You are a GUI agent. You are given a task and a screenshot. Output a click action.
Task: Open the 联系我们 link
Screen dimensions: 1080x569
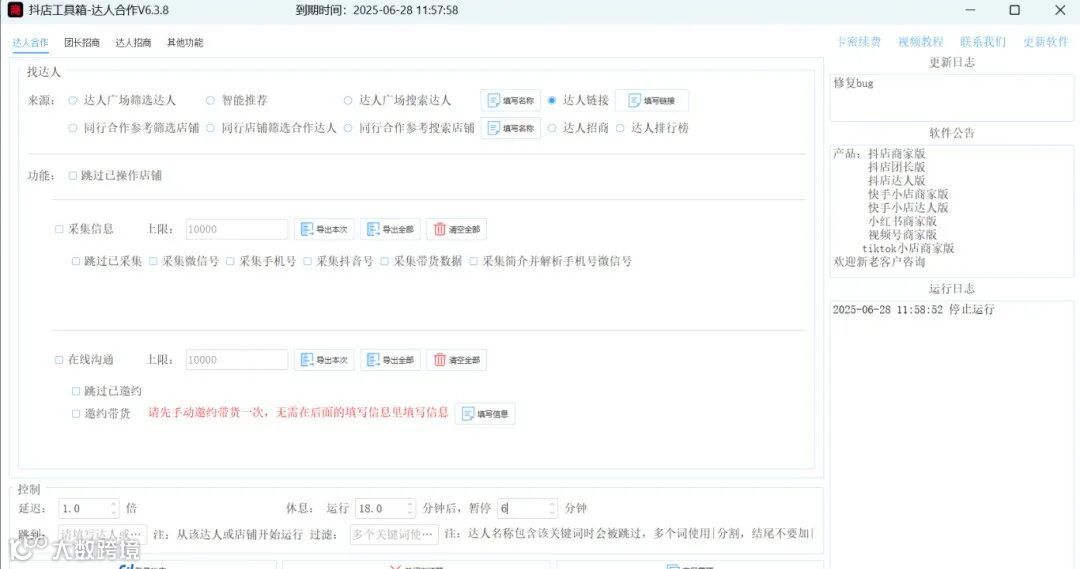[x=983, y=42]
